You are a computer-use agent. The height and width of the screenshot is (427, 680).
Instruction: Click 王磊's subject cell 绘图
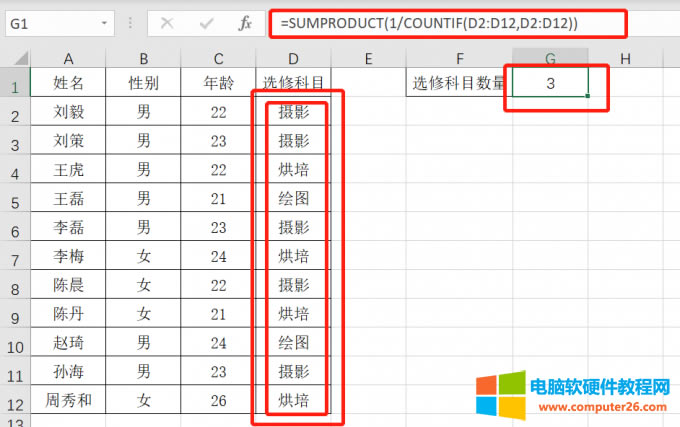pyautogui.click(x=293, y=199)
